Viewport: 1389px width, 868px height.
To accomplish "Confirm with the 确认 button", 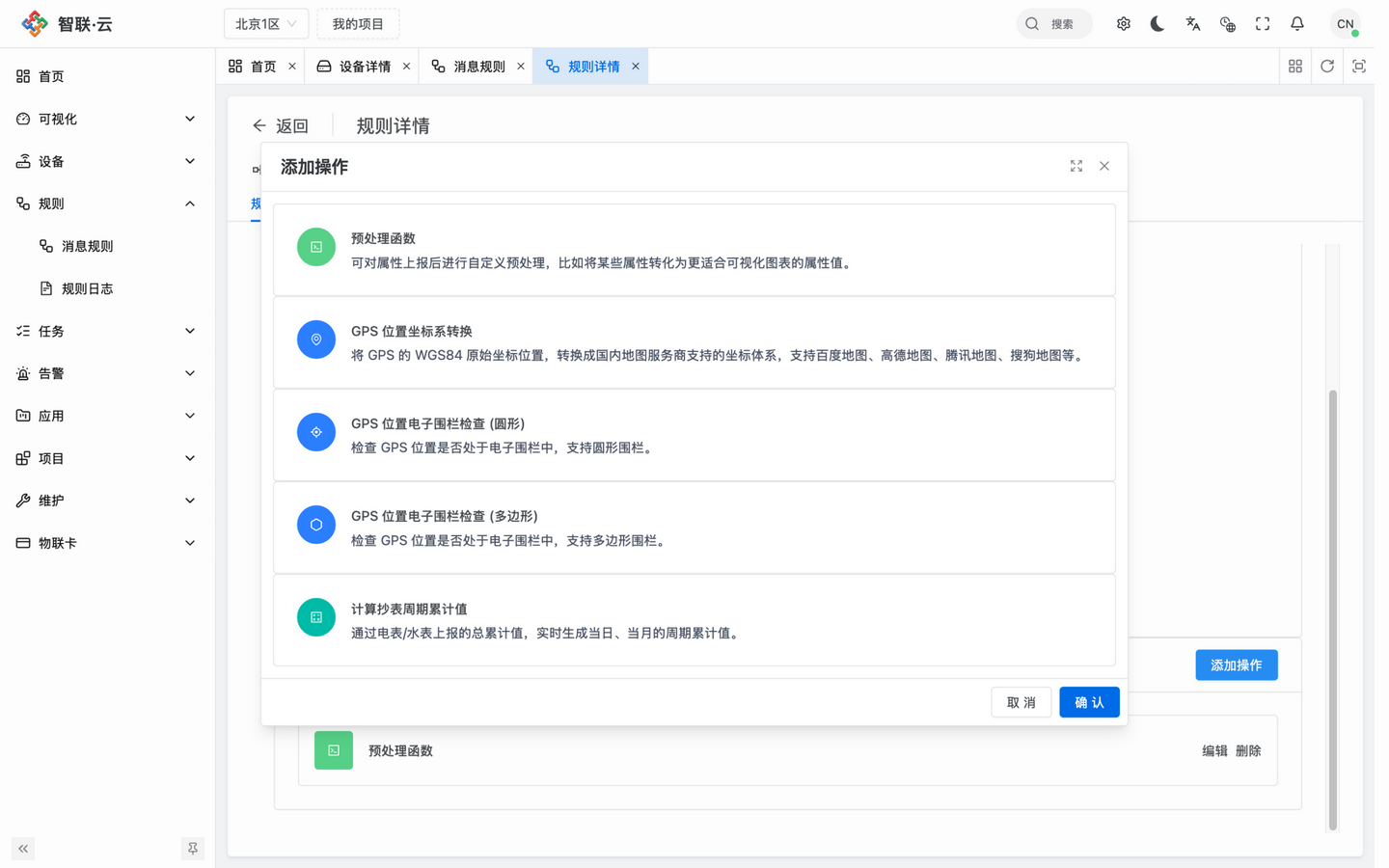I will tap(1089, 702).
